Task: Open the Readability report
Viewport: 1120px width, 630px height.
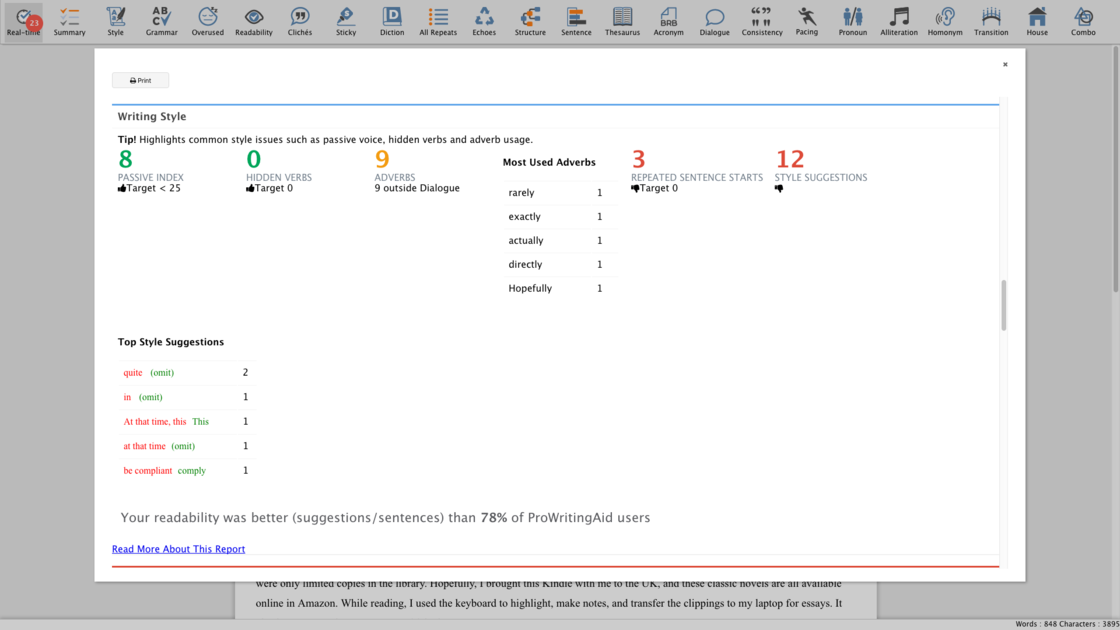Action: click(x=254, y=21)
